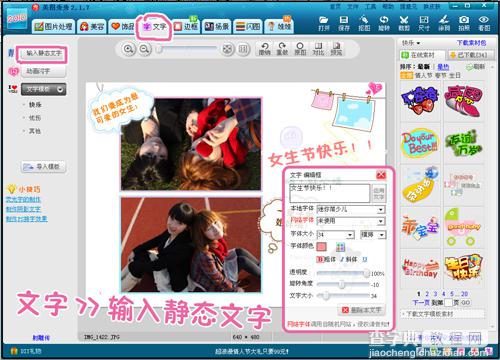This screenshot has width=500, height=360.
Task: Open the 已下载[34] tab
Action: 470,55
